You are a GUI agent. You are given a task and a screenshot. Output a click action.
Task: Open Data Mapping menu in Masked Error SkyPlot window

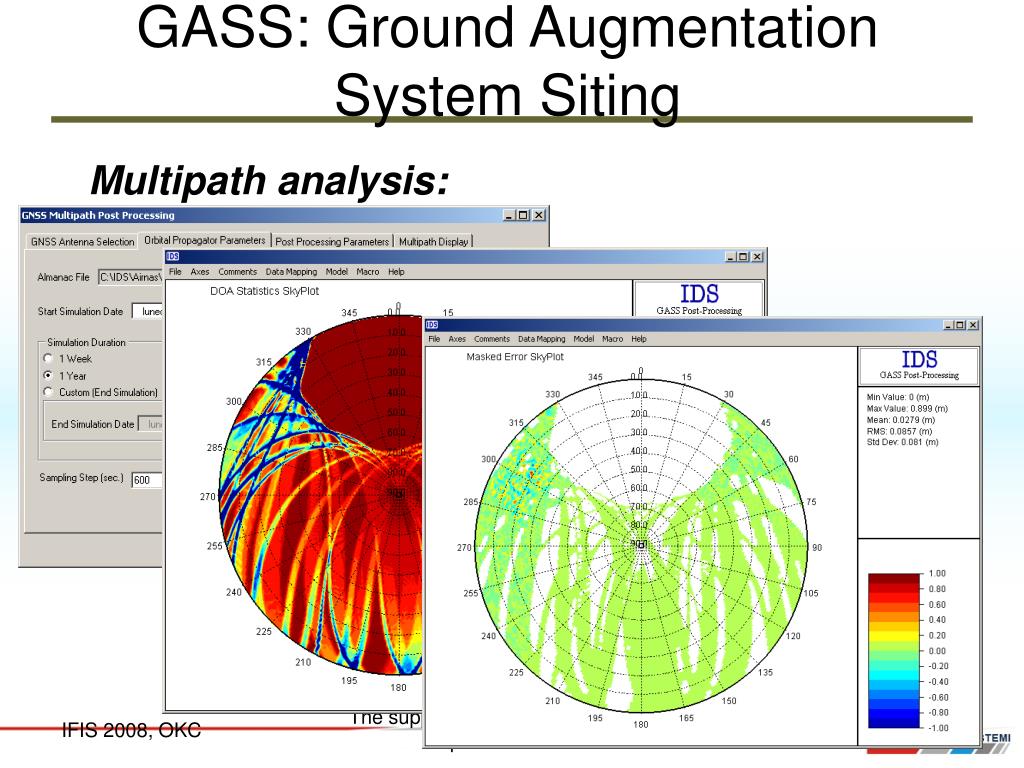coord(541,339)
